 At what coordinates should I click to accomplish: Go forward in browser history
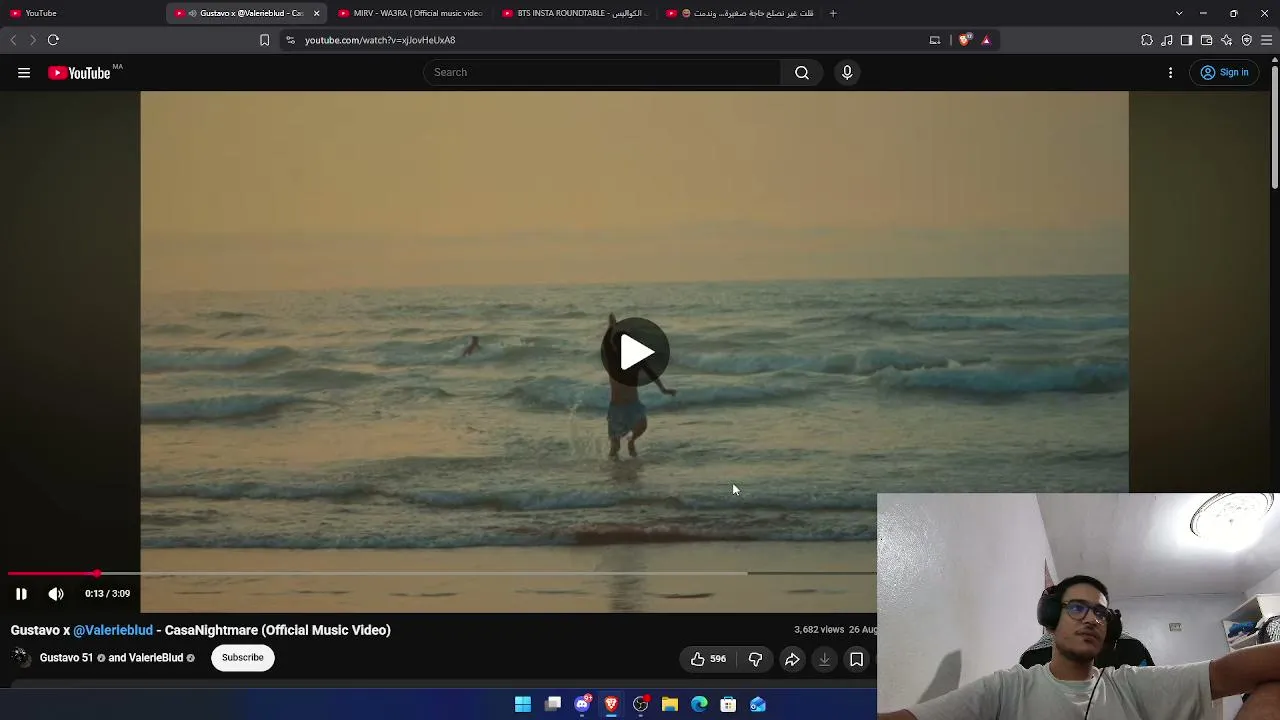point(32,40)
